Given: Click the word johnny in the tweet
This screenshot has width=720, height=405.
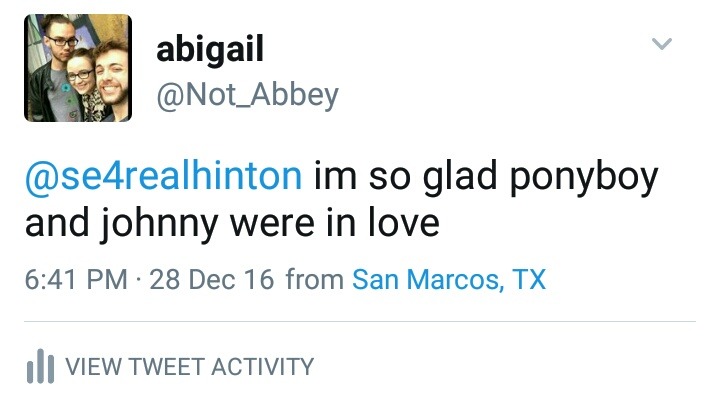Looking at the screenshot, I should (x=152, y=223).
